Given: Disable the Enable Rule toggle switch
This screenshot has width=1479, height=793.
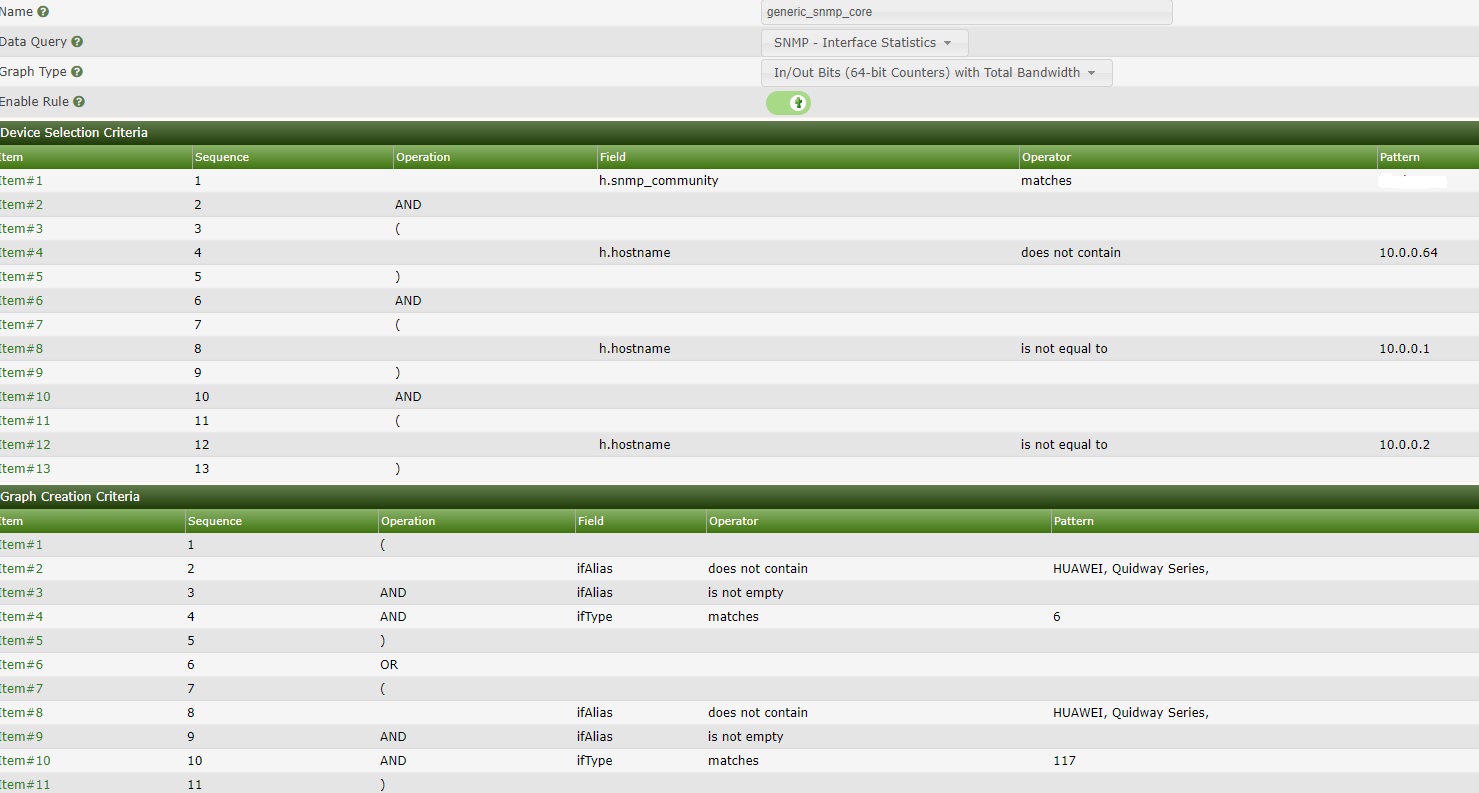Looking at the screenshot, I should (x=788, y=102).
